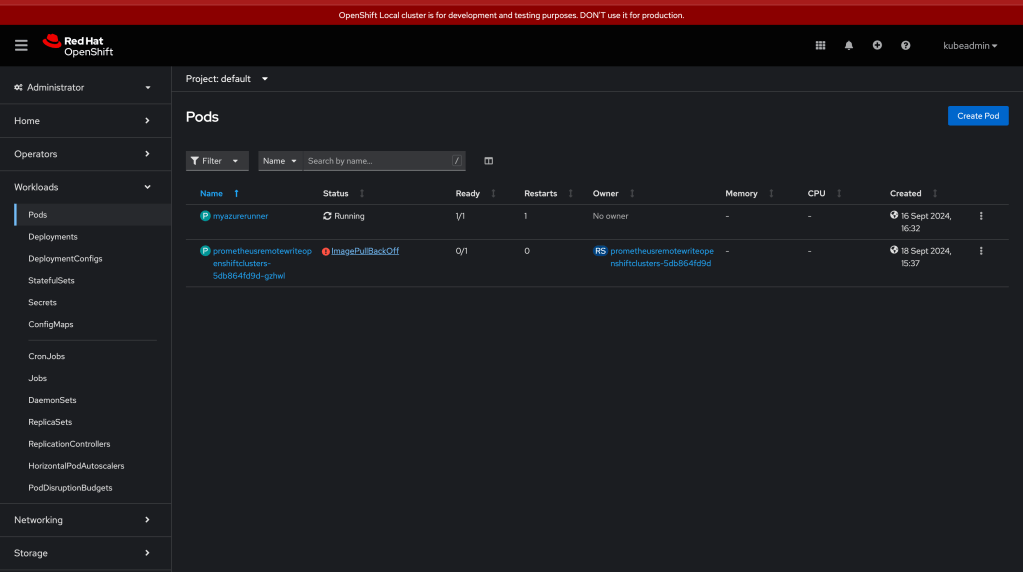
Task: Select Pods in the sidebar
Action: click(x=93, y=215)
